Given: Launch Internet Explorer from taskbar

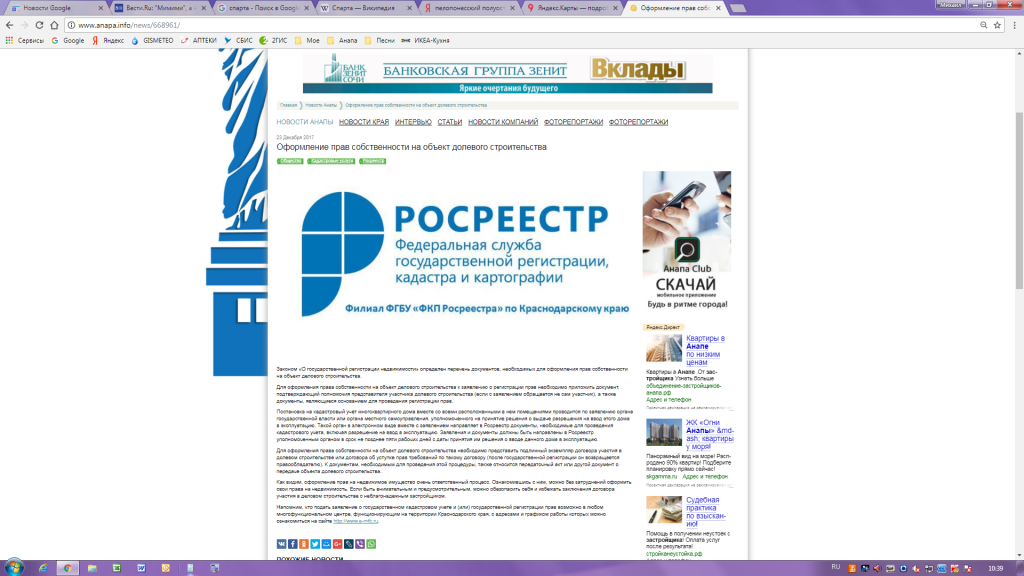Looking at the screenshot, I should [43, 568].
